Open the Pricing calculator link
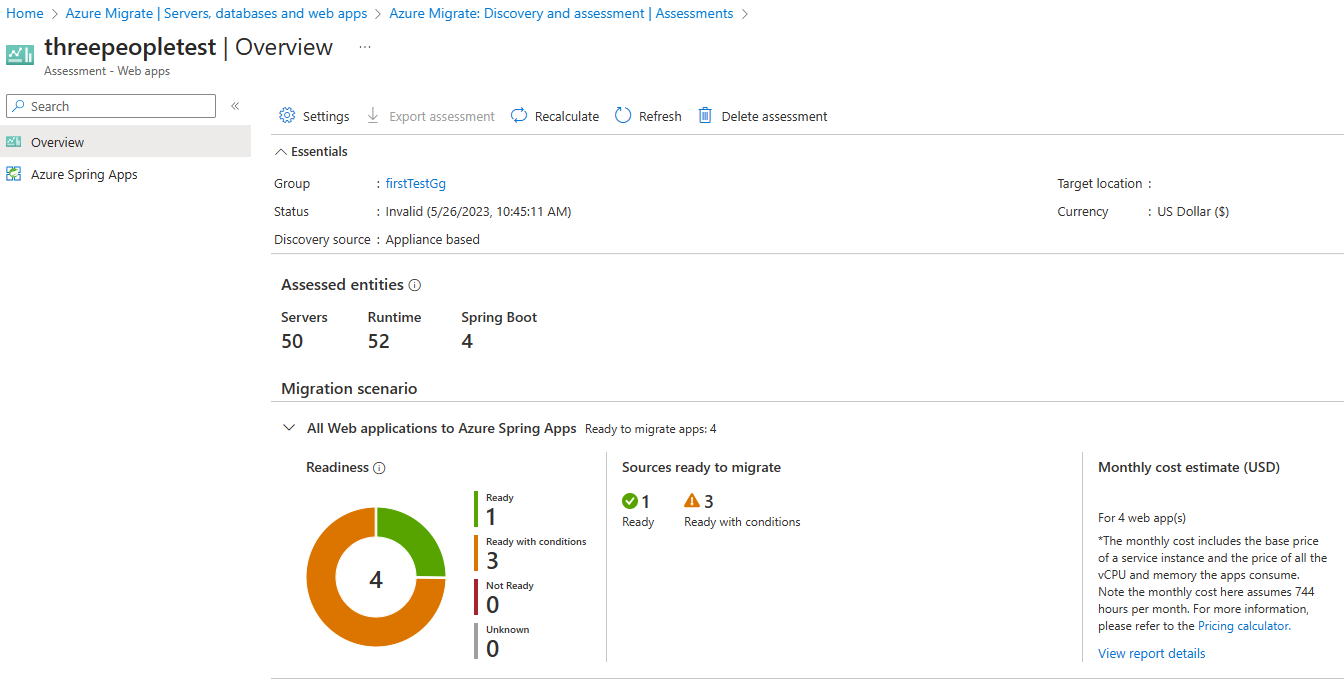 pos(1243,626)
